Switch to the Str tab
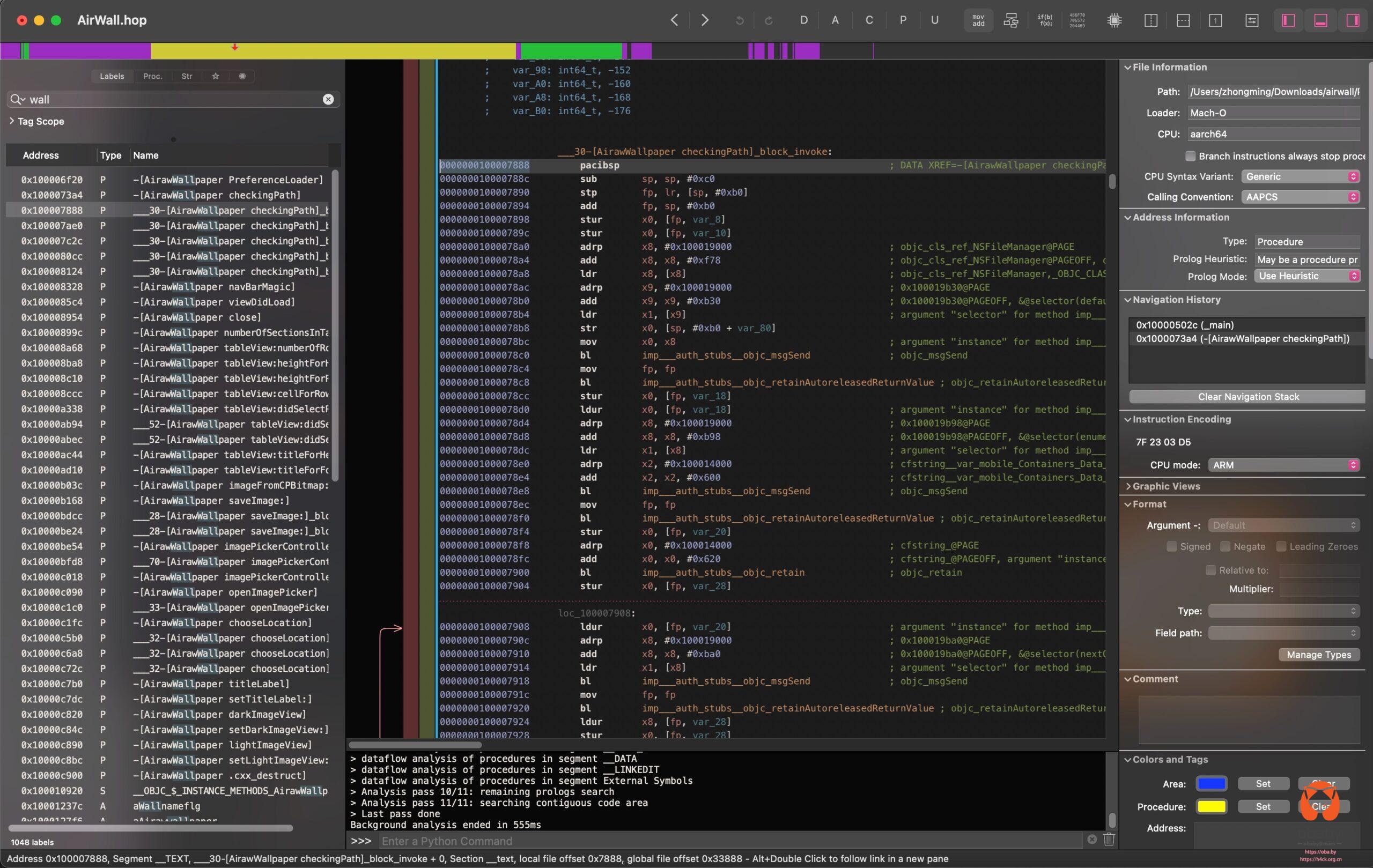This screenshot has width=1373, height=868. (x=187, y=76)
